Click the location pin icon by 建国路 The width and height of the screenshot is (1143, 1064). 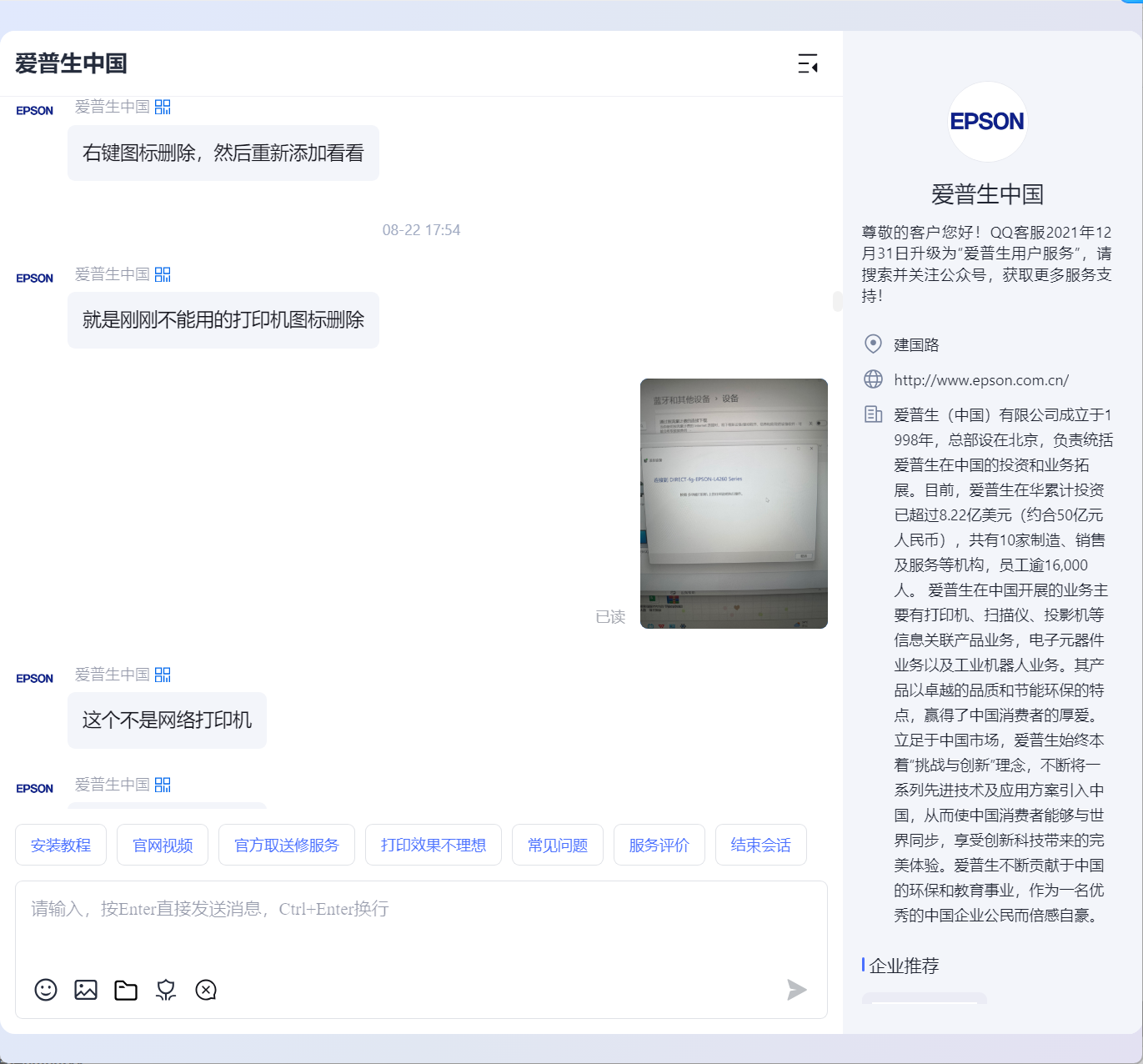click(x=873, y=344)
